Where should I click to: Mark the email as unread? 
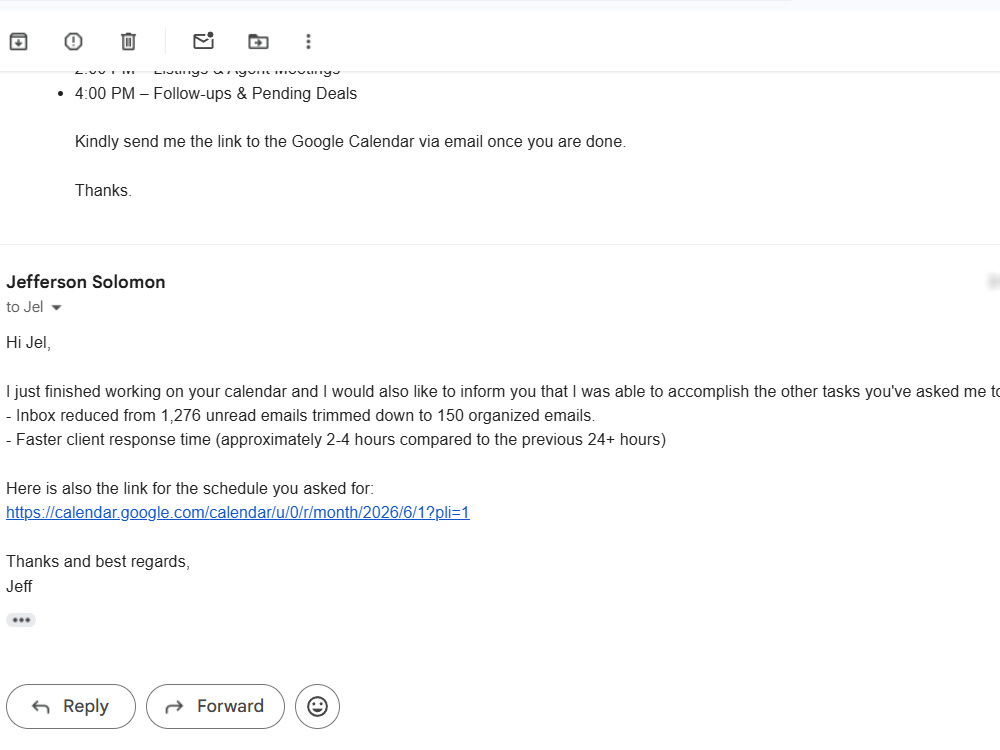coord(203,41)
